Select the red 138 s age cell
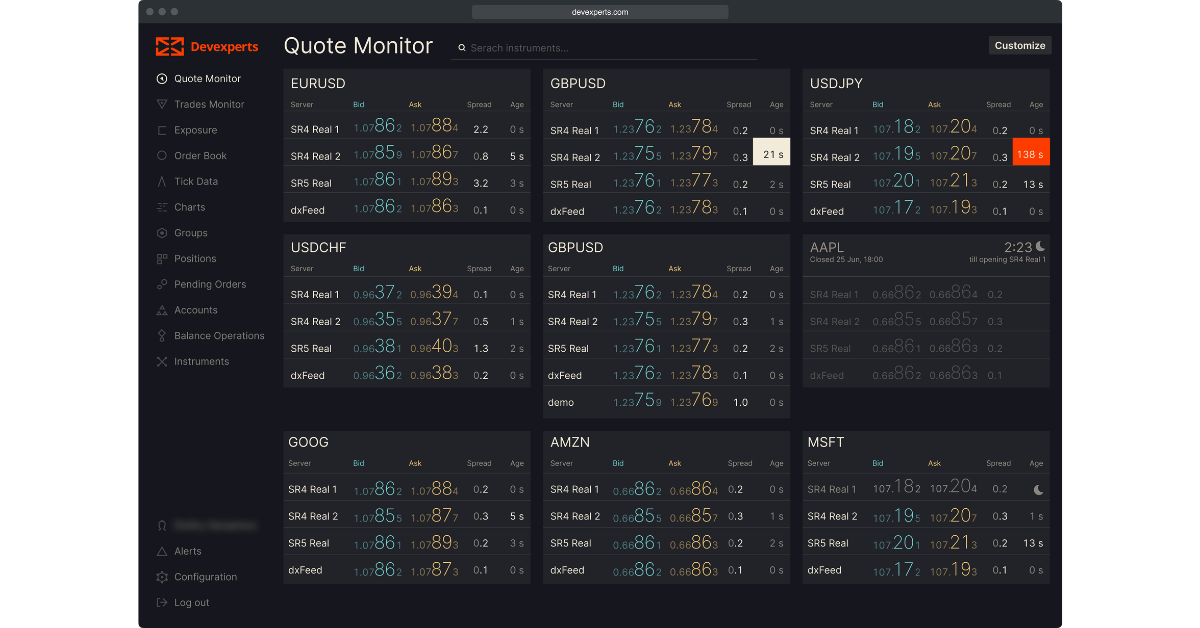This screenshot has width=1200, height=628. pyautogui.click(x=1031, y=152)
